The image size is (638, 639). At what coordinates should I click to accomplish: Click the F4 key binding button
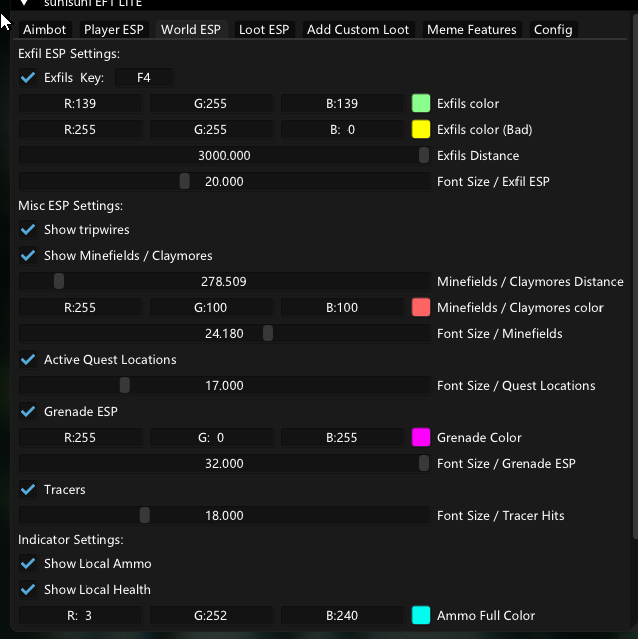point(144,77)
